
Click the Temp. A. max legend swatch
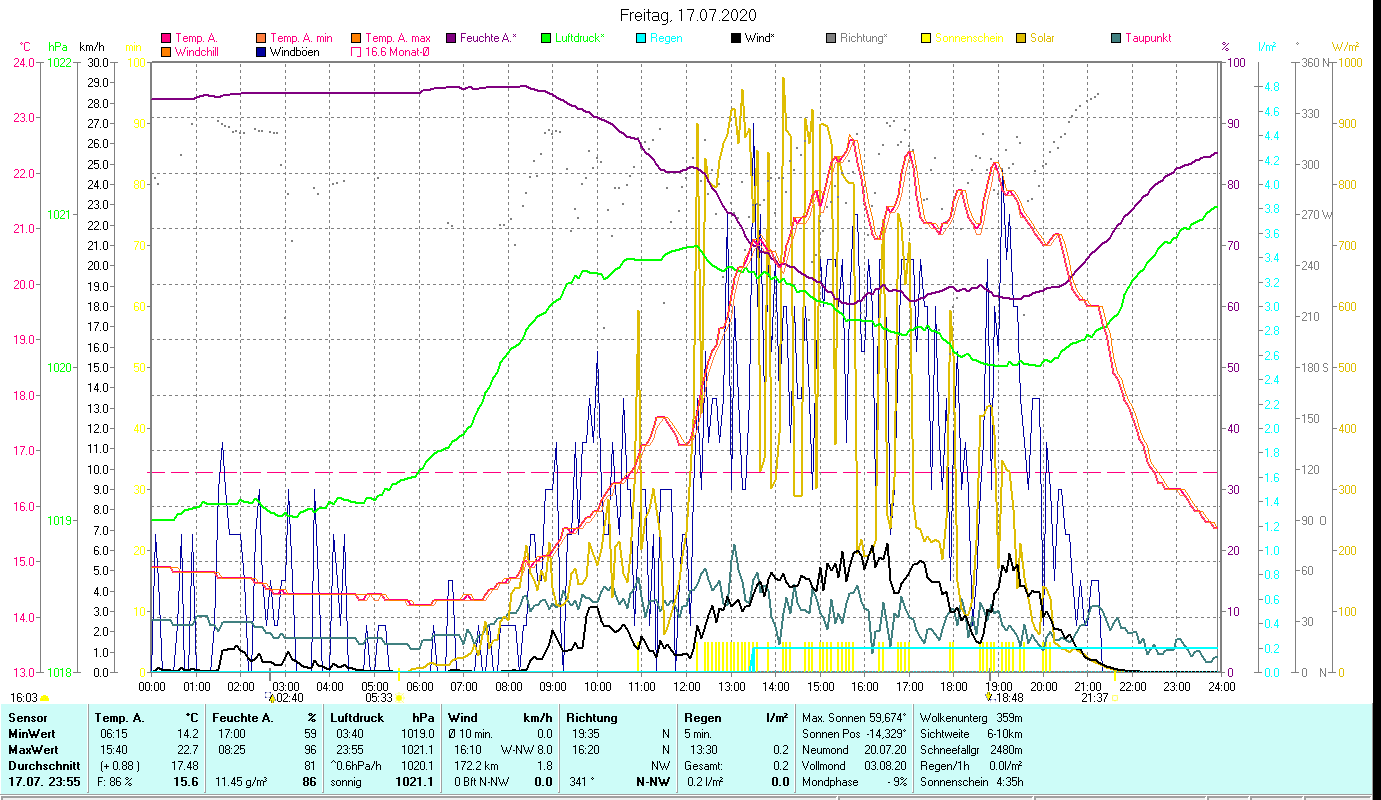[355, 39]
